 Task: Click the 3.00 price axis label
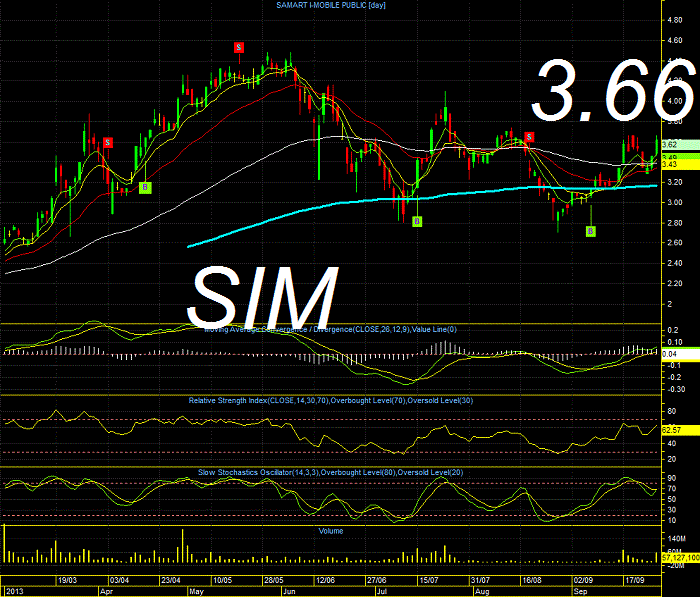[675, 202]
